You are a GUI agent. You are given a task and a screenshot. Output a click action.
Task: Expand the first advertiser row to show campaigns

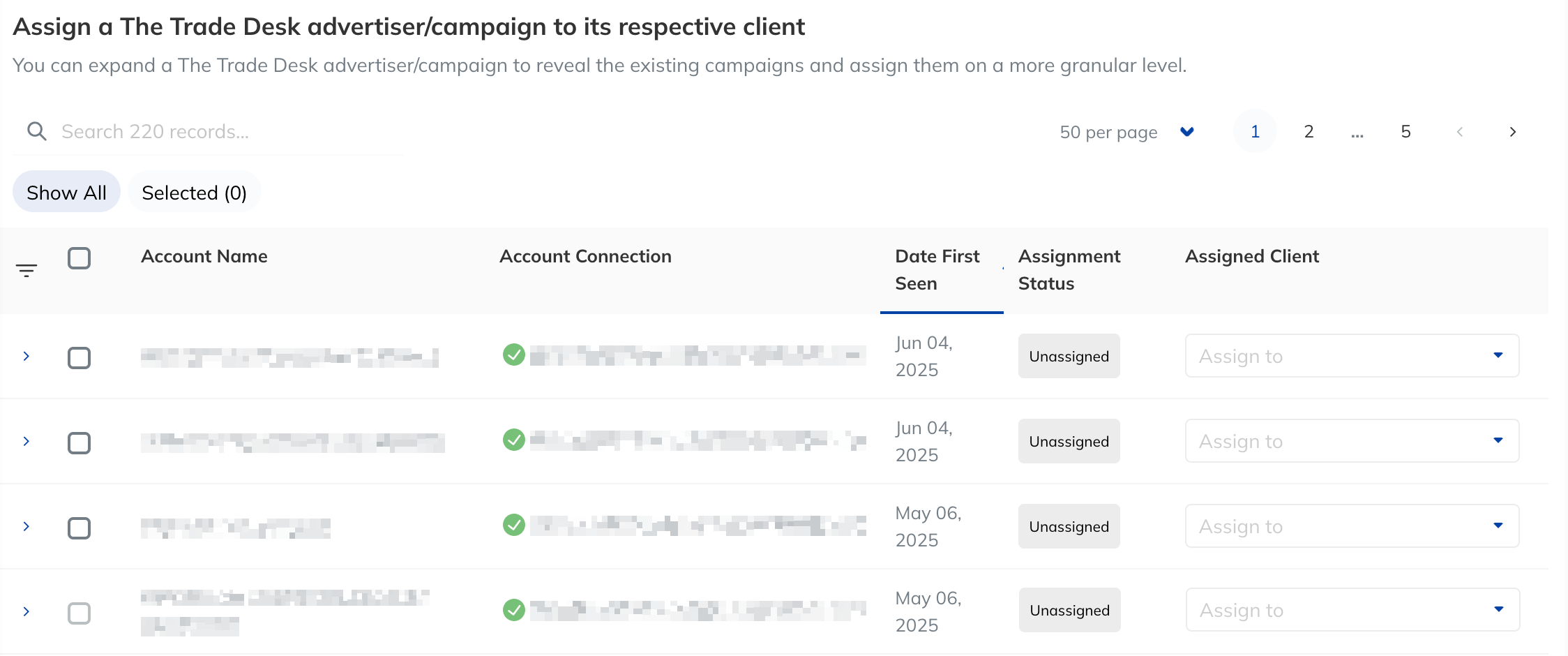pyautogui.click(x=27, y=356)
